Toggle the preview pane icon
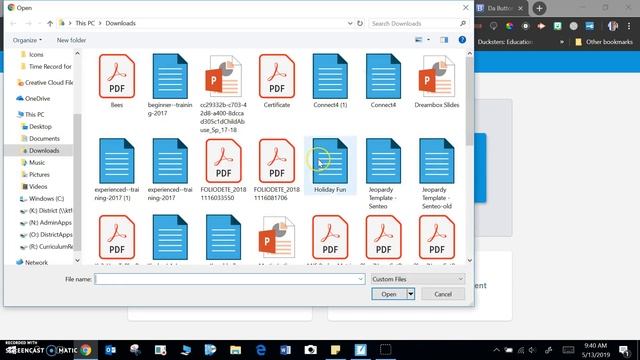 point(444,40)
